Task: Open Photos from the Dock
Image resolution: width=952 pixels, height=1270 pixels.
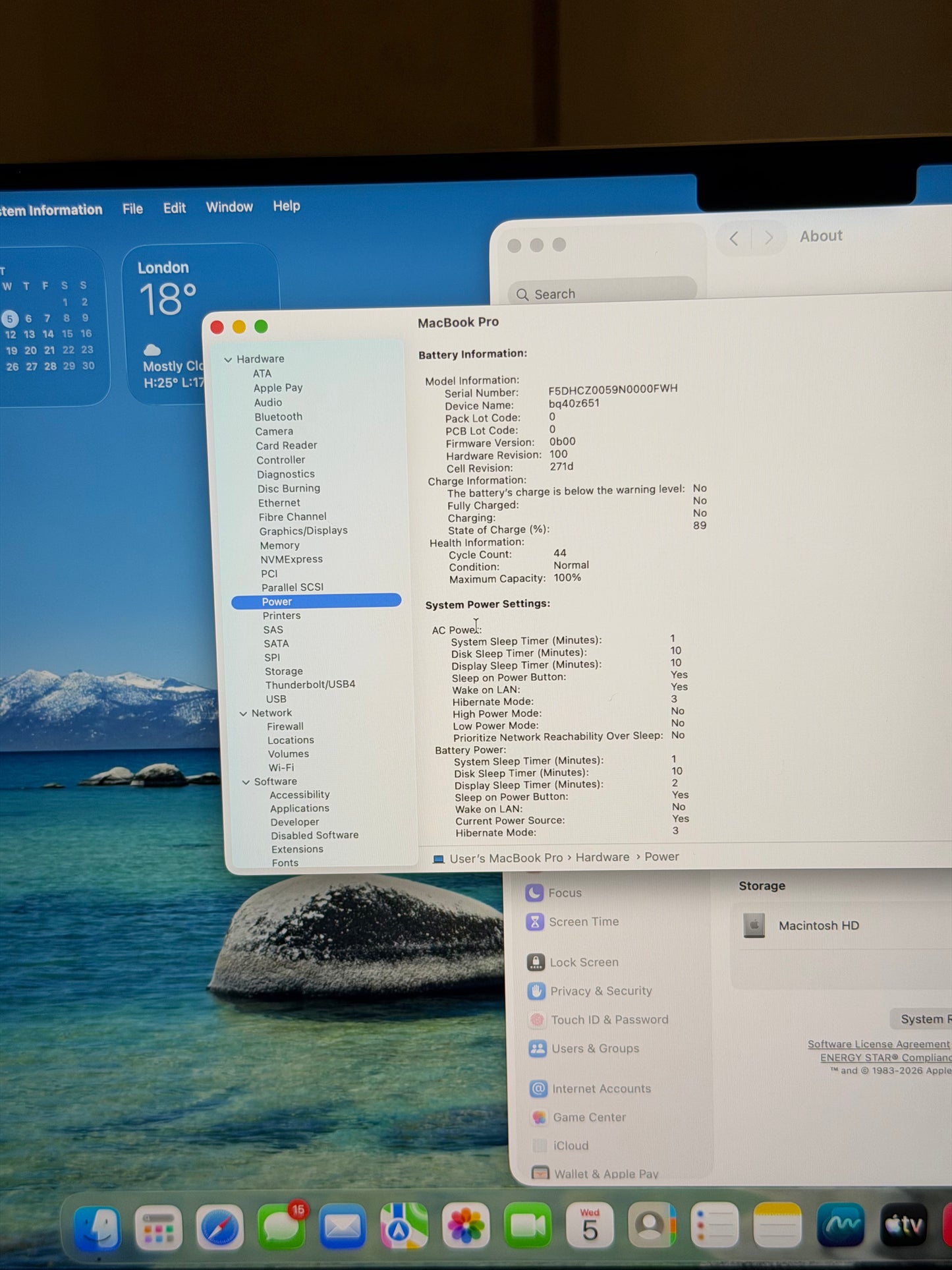Action: 466,1226
